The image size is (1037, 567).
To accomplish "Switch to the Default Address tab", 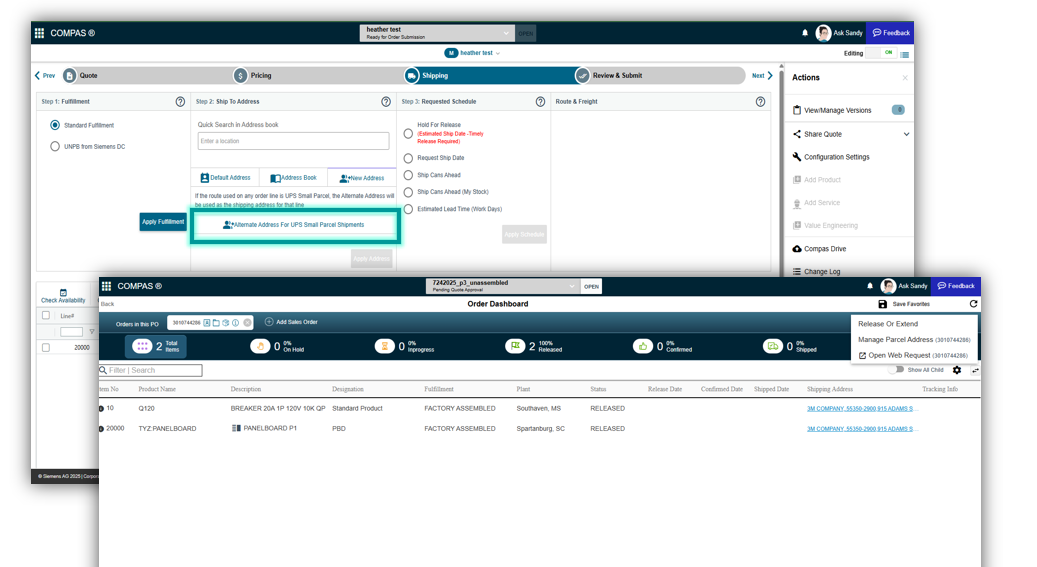I will coord(226,177).
